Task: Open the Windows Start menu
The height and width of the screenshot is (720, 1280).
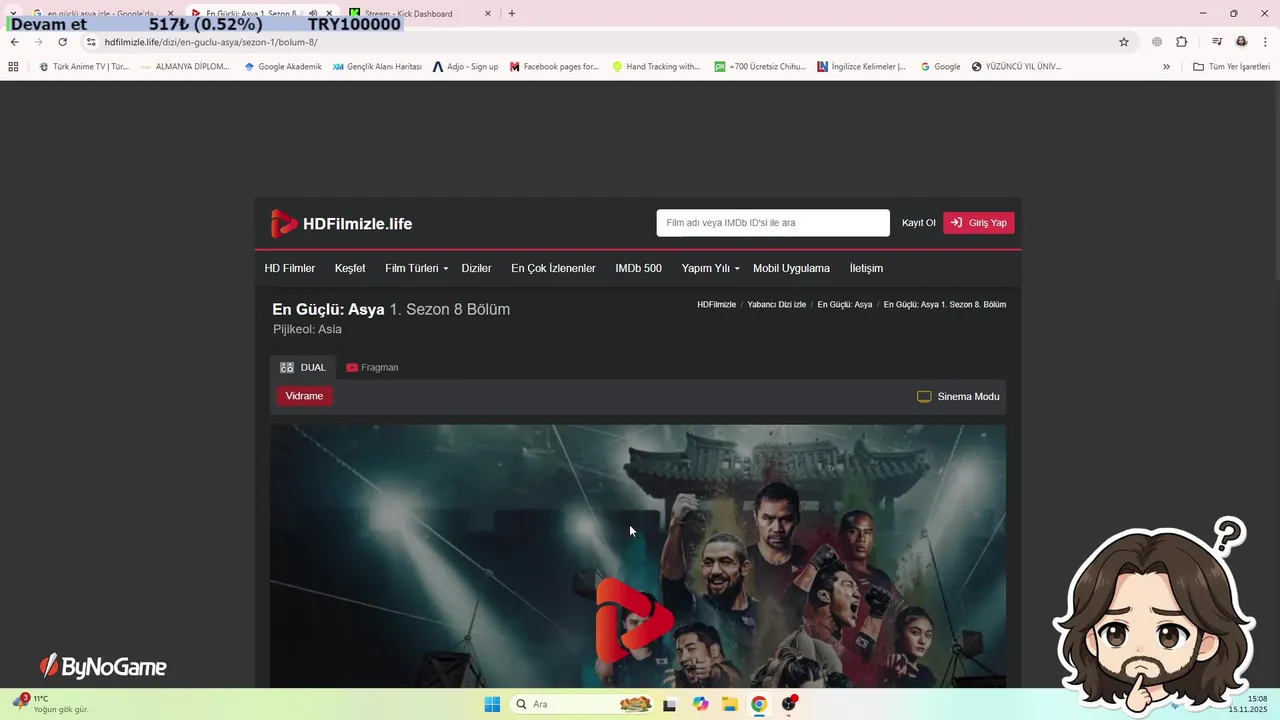Action: [x=492, y=704]
